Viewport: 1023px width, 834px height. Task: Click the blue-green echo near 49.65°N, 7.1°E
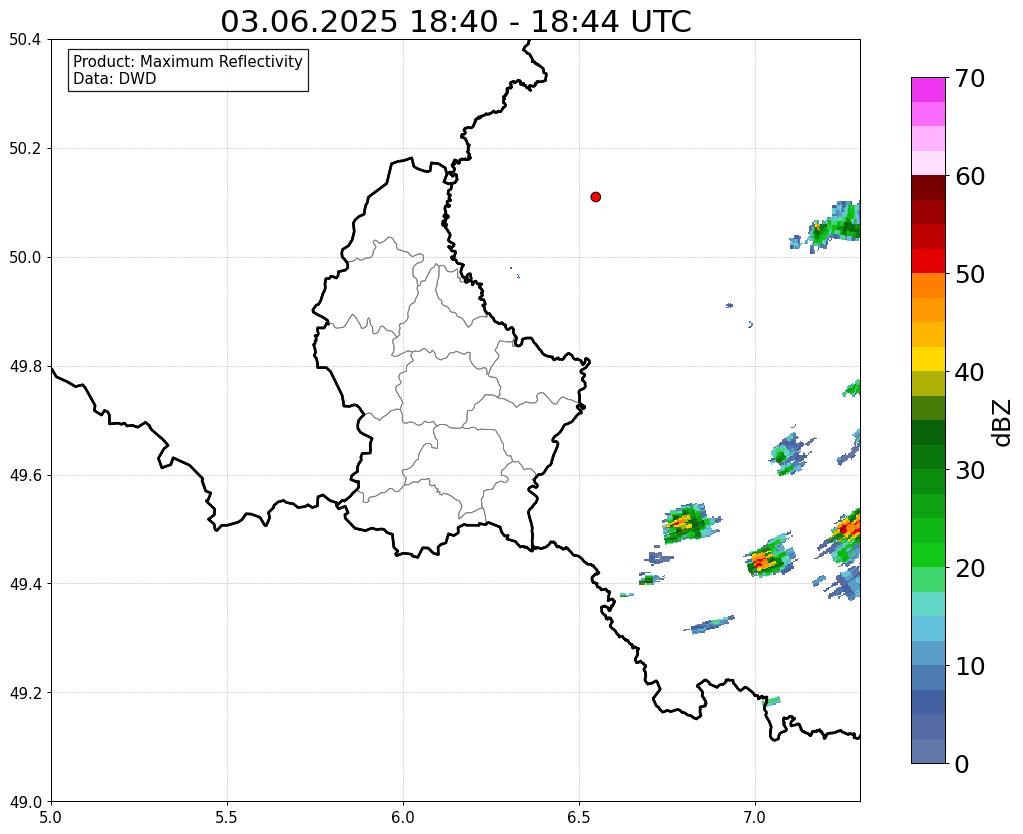point(791,452)
